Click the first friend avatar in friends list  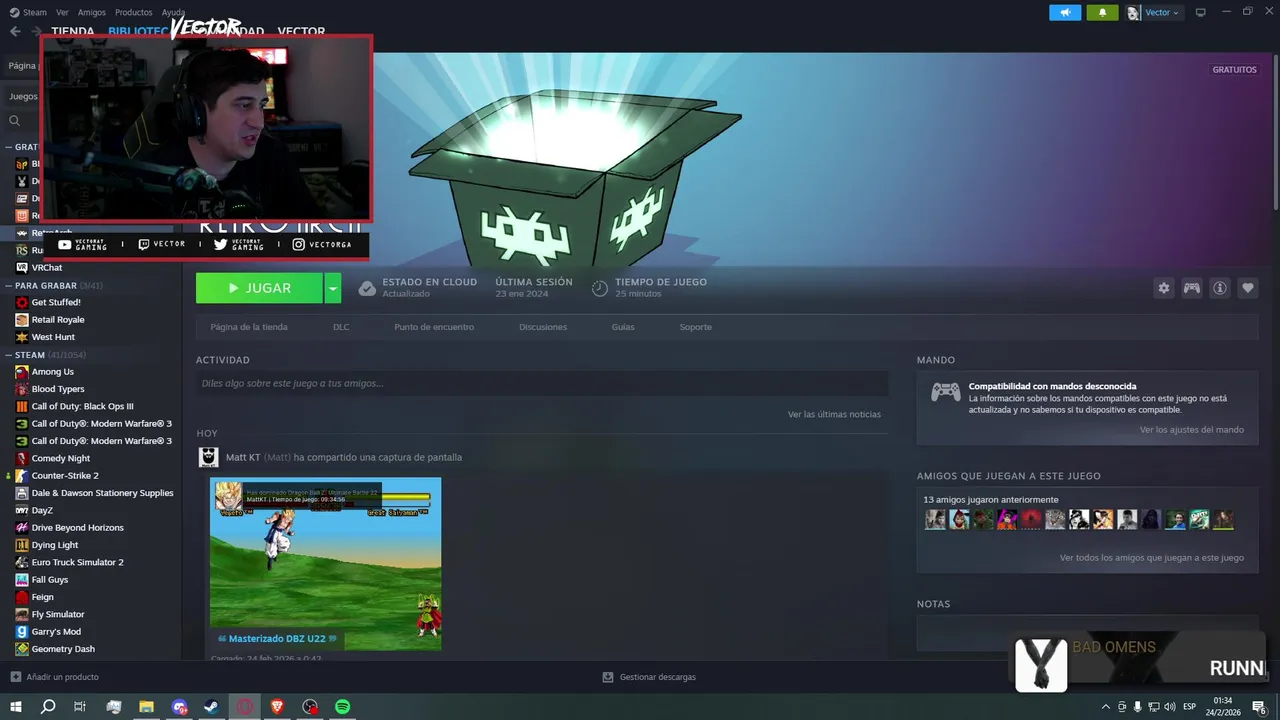pyautogui.click(x=935, y=519)
